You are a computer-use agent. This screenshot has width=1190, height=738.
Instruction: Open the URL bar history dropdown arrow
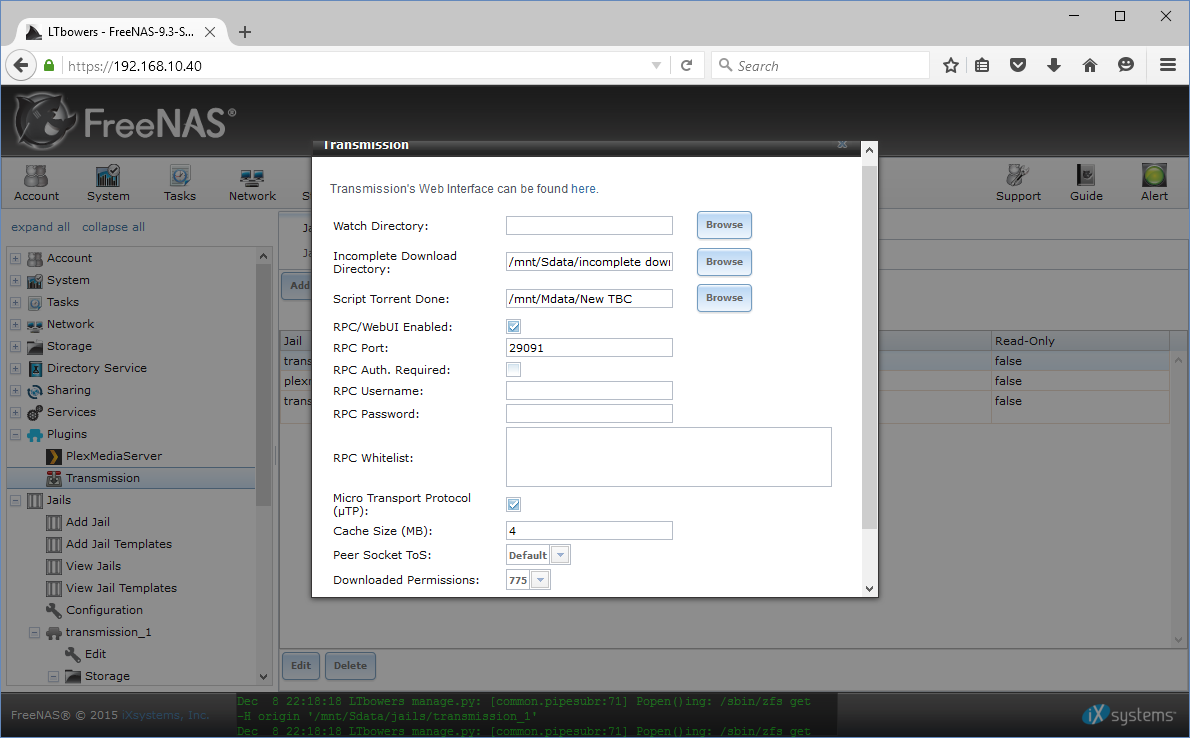656,65
